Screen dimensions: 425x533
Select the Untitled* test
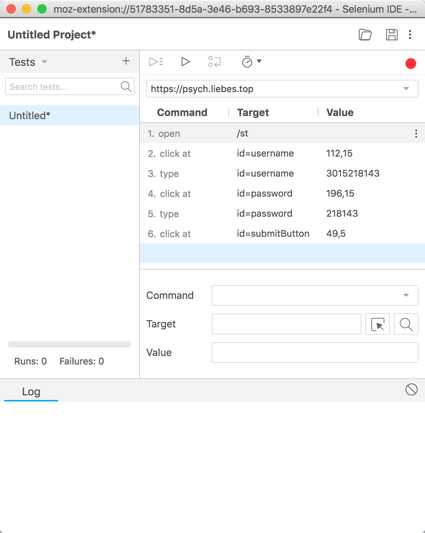pos(69,115)
